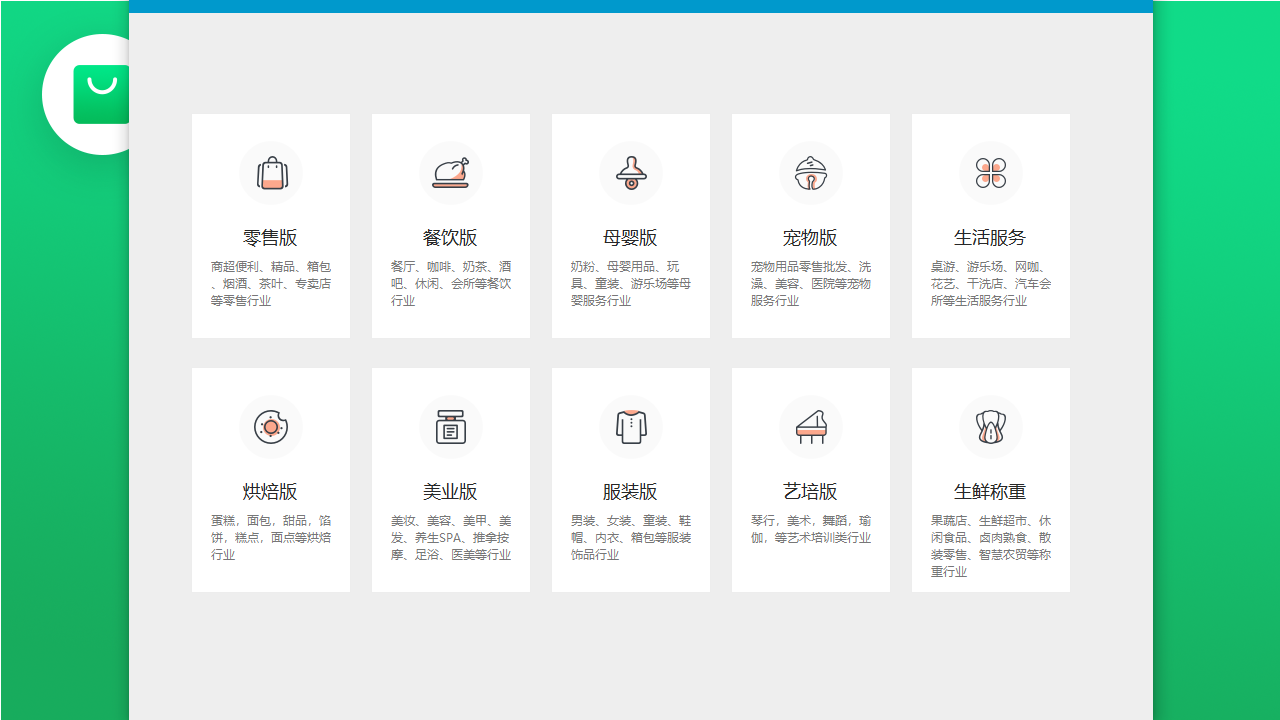Click the baby pacifier icon for 母婴版

point(630,172)
